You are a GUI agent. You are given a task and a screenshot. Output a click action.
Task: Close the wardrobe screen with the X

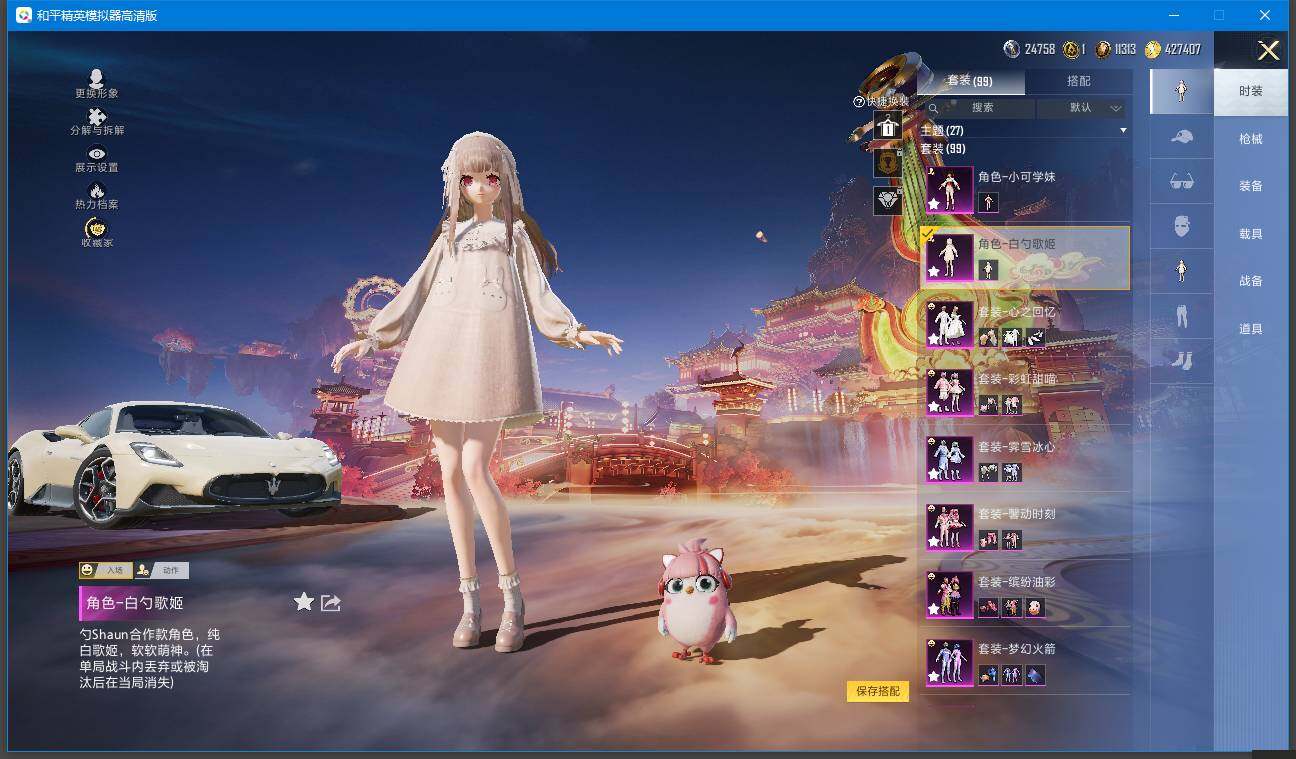coord(1268,51)
